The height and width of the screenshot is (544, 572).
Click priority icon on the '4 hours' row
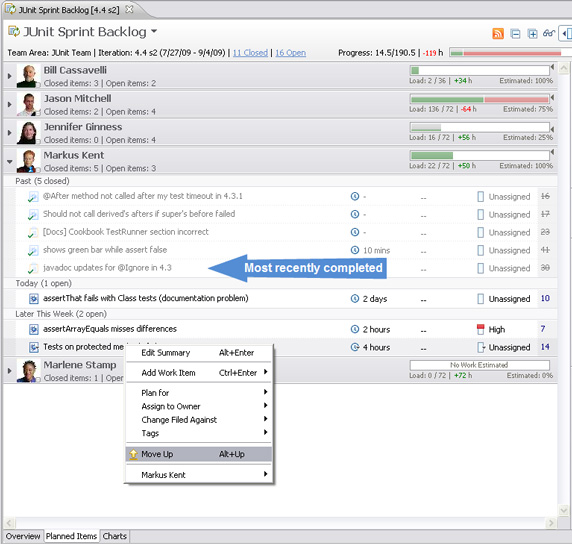pos(481,347)
